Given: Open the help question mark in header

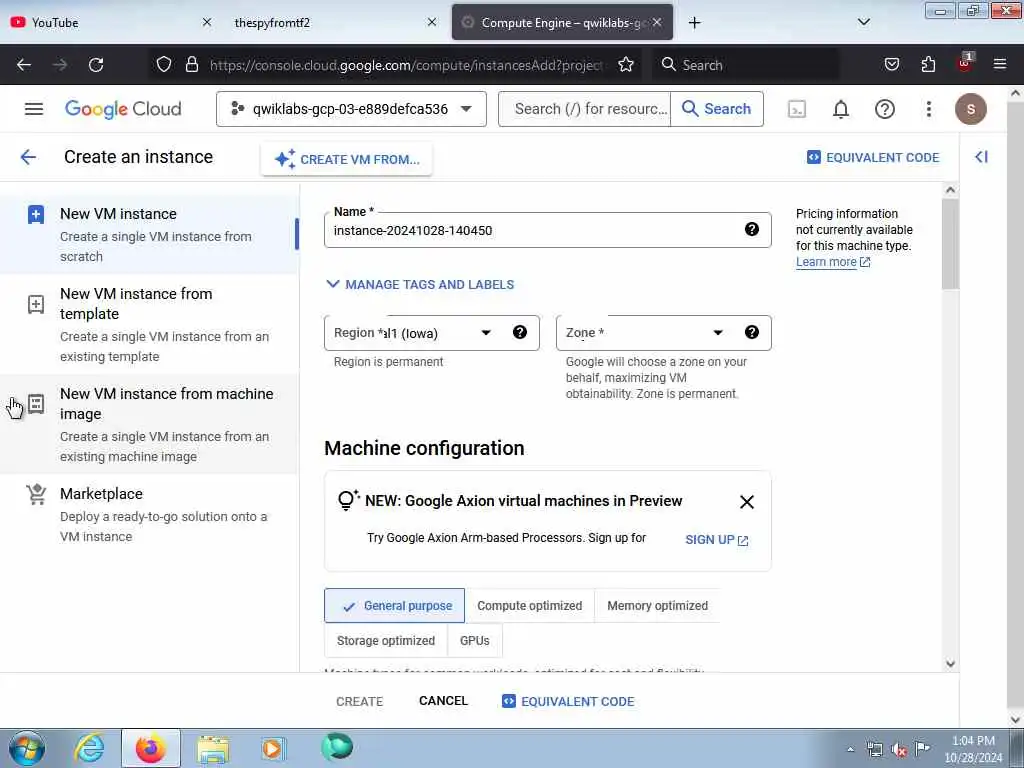Looking at the screenshot, I should pos(884,109).
